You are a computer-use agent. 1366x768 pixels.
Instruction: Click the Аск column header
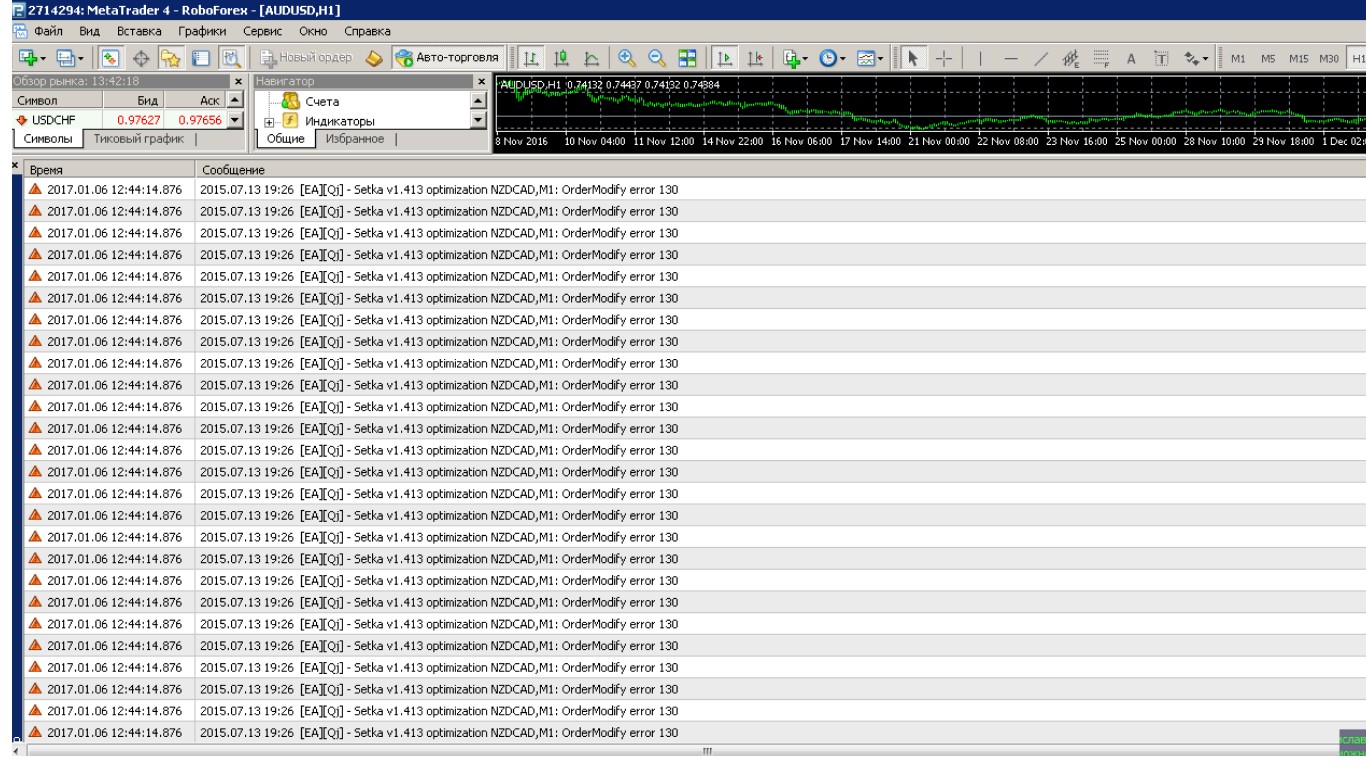tap(194, 102)
